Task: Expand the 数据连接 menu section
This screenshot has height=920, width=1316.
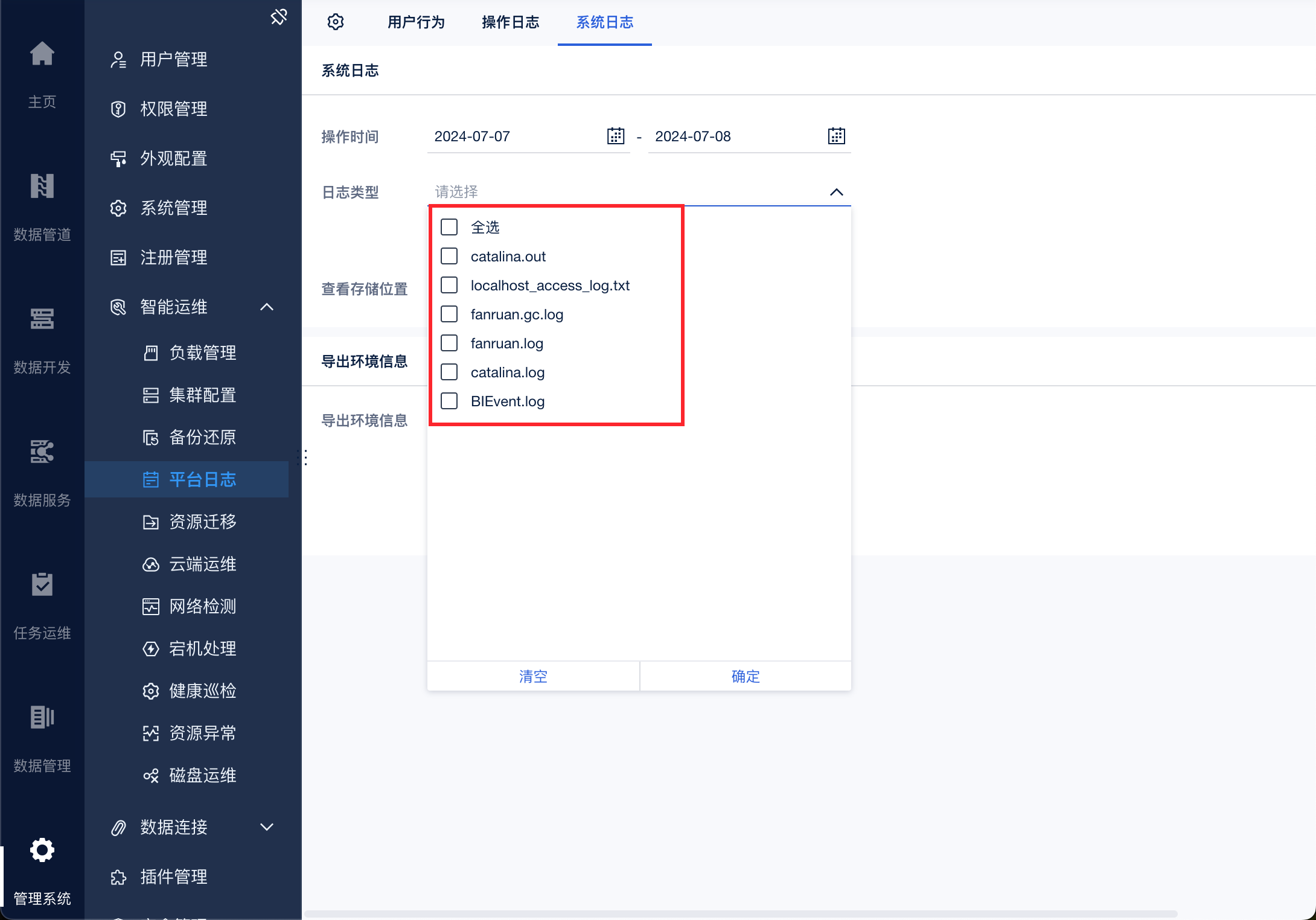Action: 266,827
